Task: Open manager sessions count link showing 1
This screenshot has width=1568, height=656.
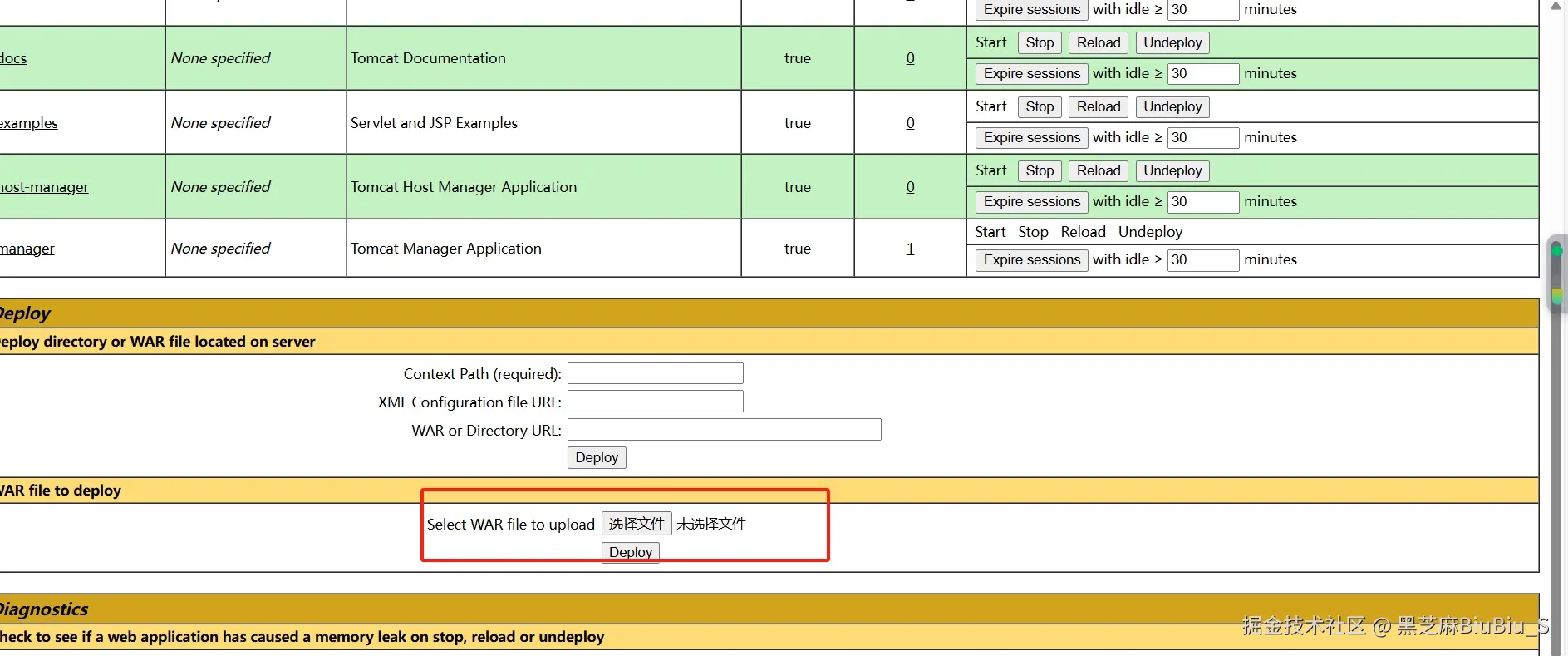Action: [x=910, y=249]
